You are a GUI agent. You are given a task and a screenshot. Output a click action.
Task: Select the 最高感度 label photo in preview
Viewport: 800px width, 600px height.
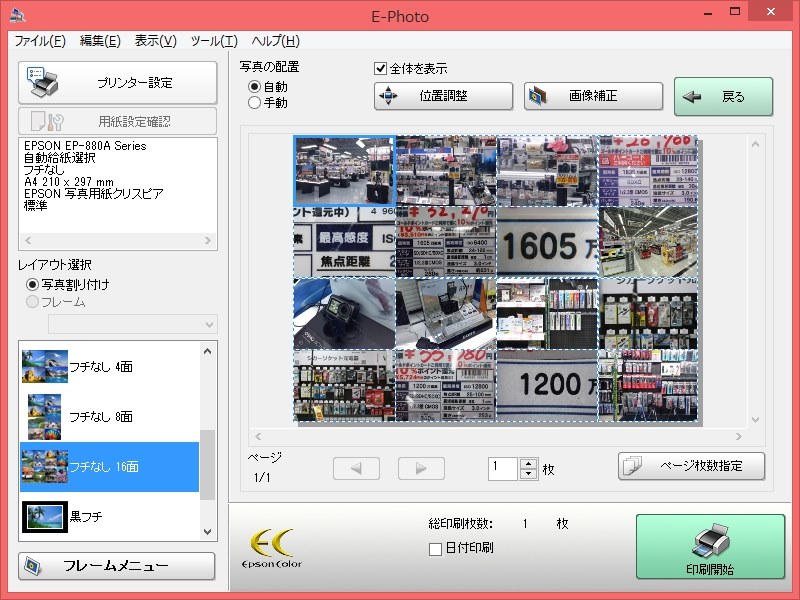coord(344,242)
